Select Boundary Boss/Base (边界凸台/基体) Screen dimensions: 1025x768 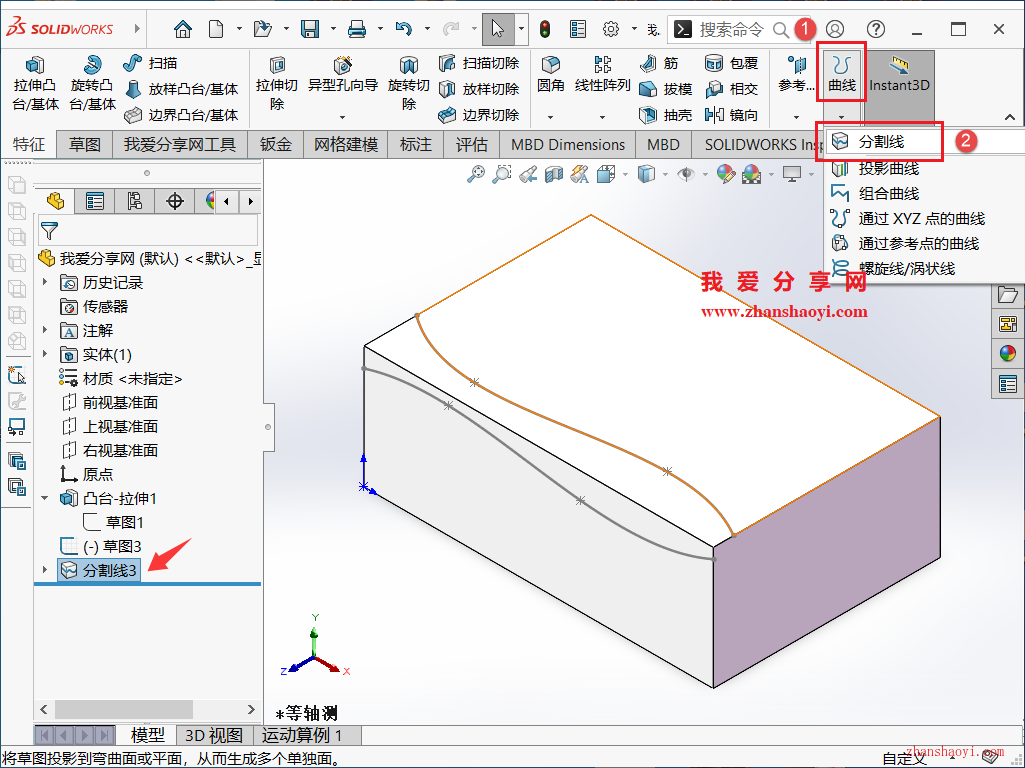click(181, 115)
